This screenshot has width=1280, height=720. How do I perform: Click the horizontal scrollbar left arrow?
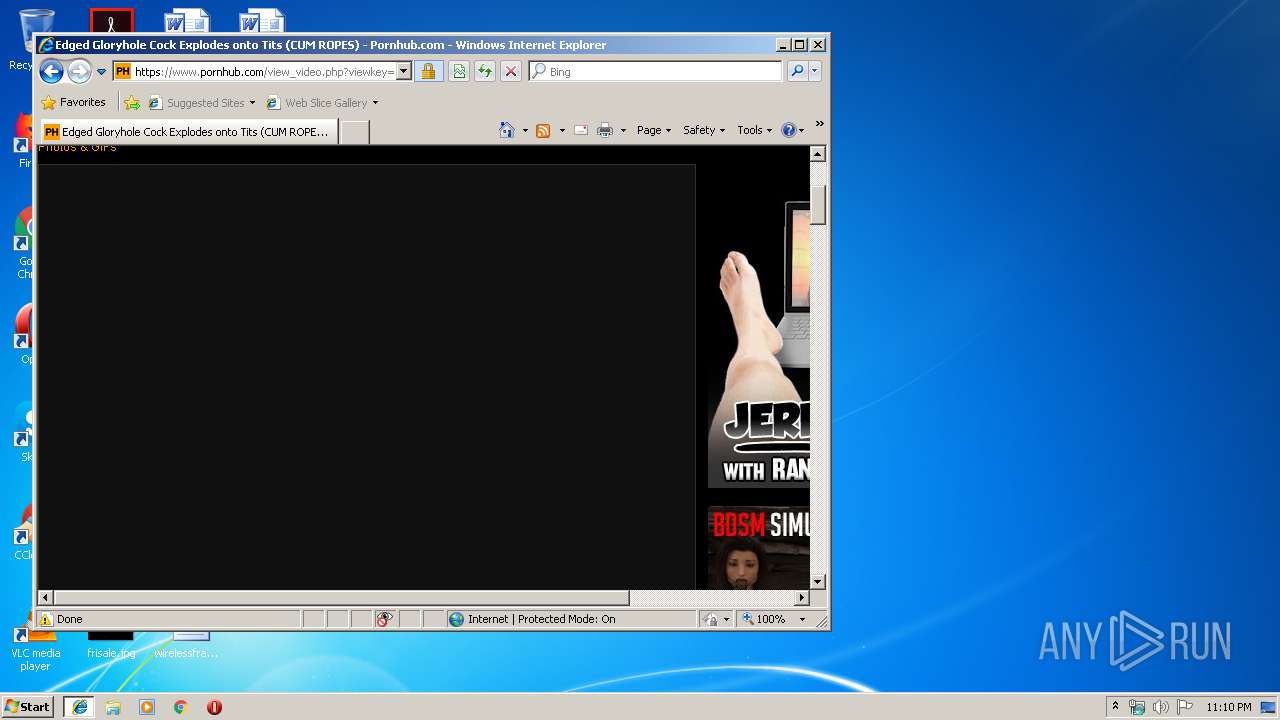click(45, 597)
